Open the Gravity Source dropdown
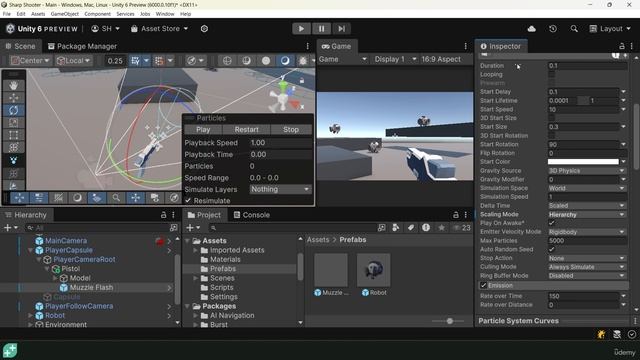This screenshot has width=640, height=360. [x=587, y=171]
